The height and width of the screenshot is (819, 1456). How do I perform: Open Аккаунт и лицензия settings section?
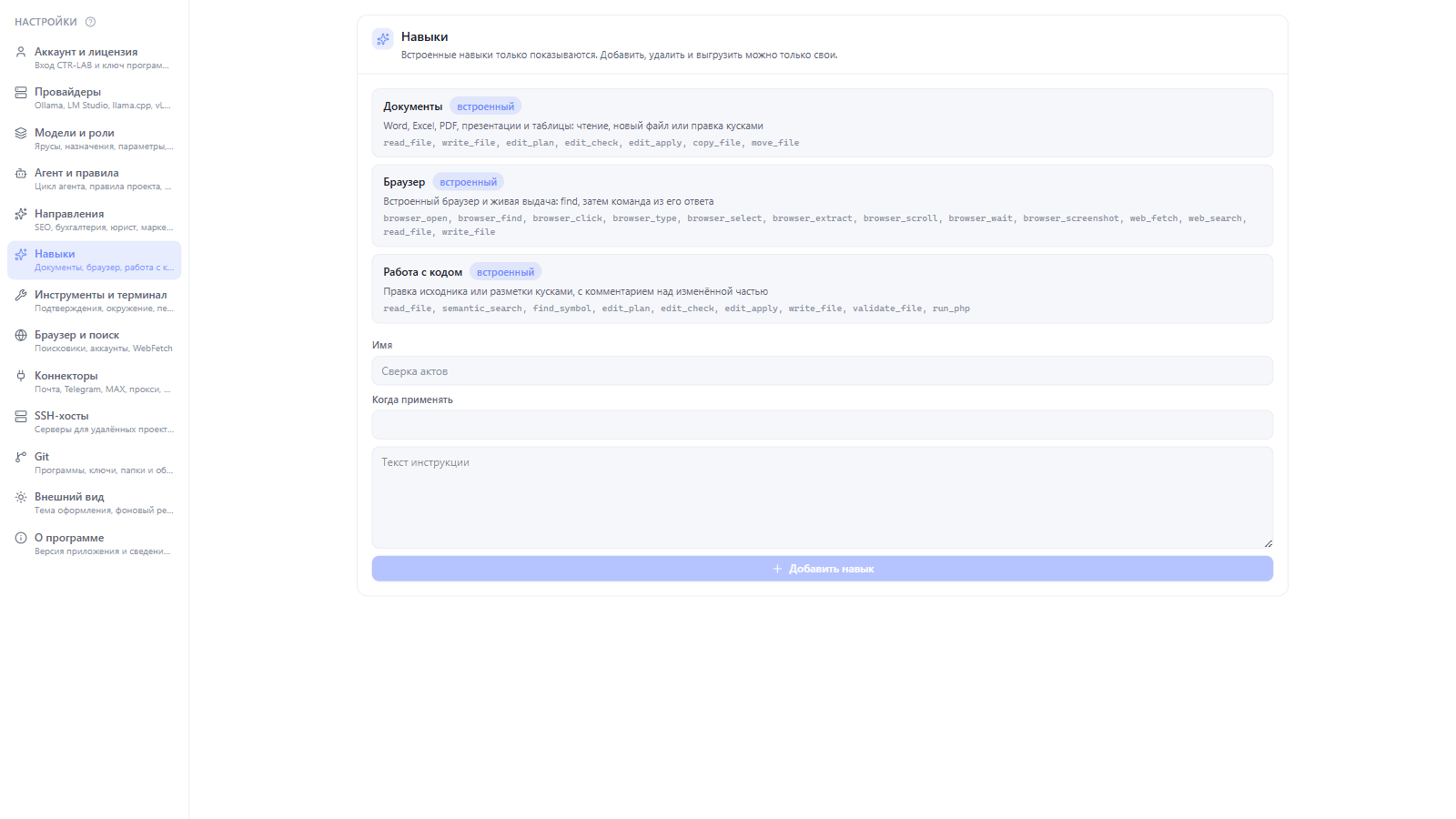point(94,58)
